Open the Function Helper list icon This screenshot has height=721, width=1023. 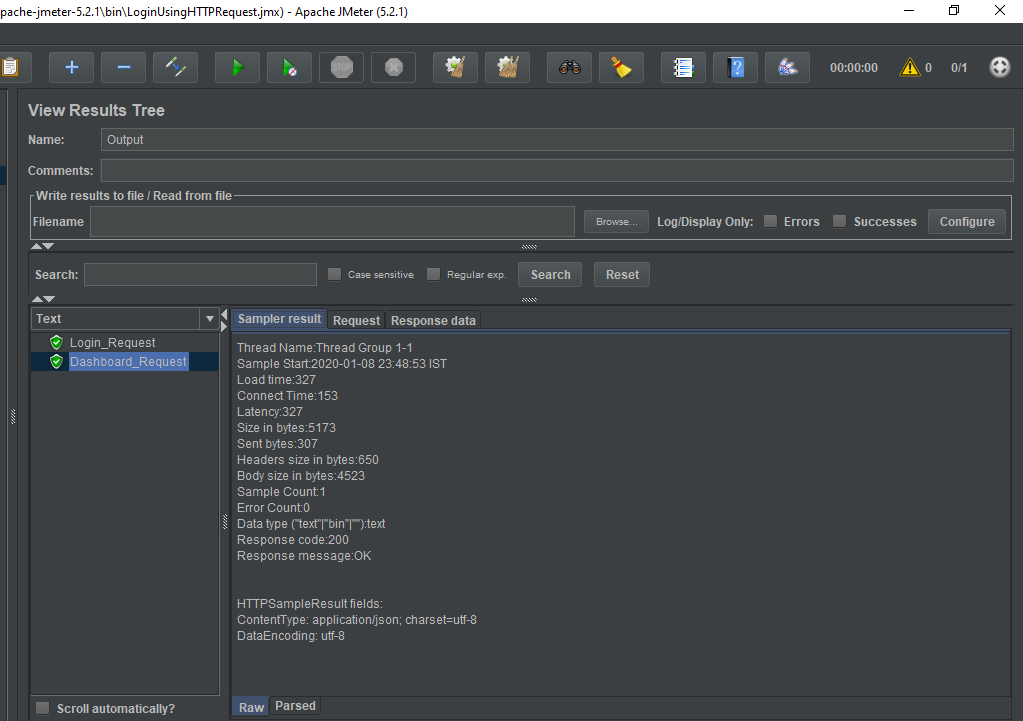point(683,68)
